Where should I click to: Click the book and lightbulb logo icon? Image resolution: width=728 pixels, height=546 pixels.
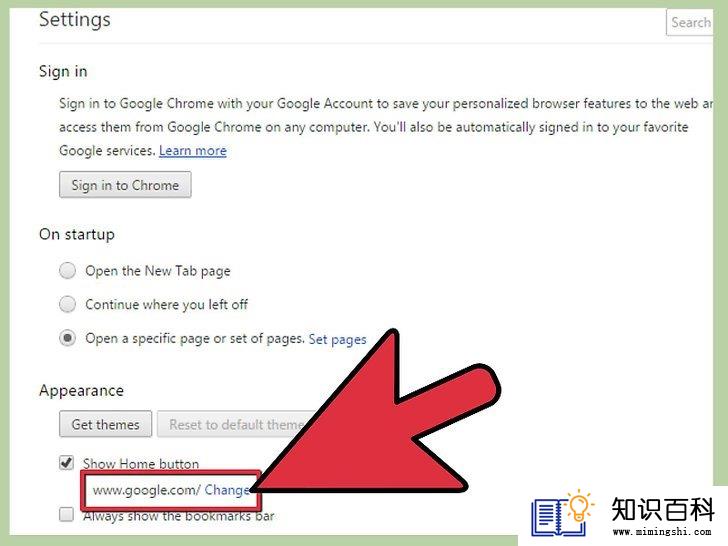click(563, 514)
